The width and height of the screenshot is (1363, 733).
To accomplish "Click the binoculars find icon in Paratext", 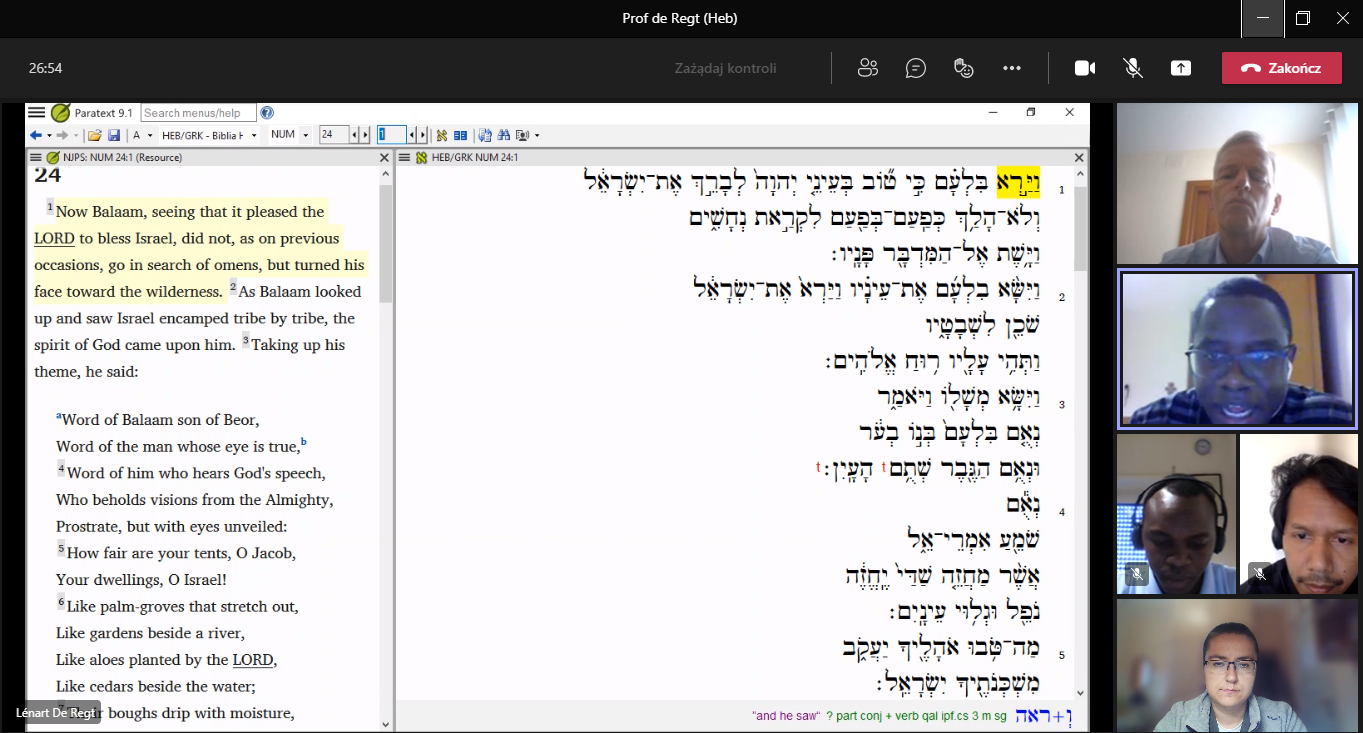I will (504, 135).
